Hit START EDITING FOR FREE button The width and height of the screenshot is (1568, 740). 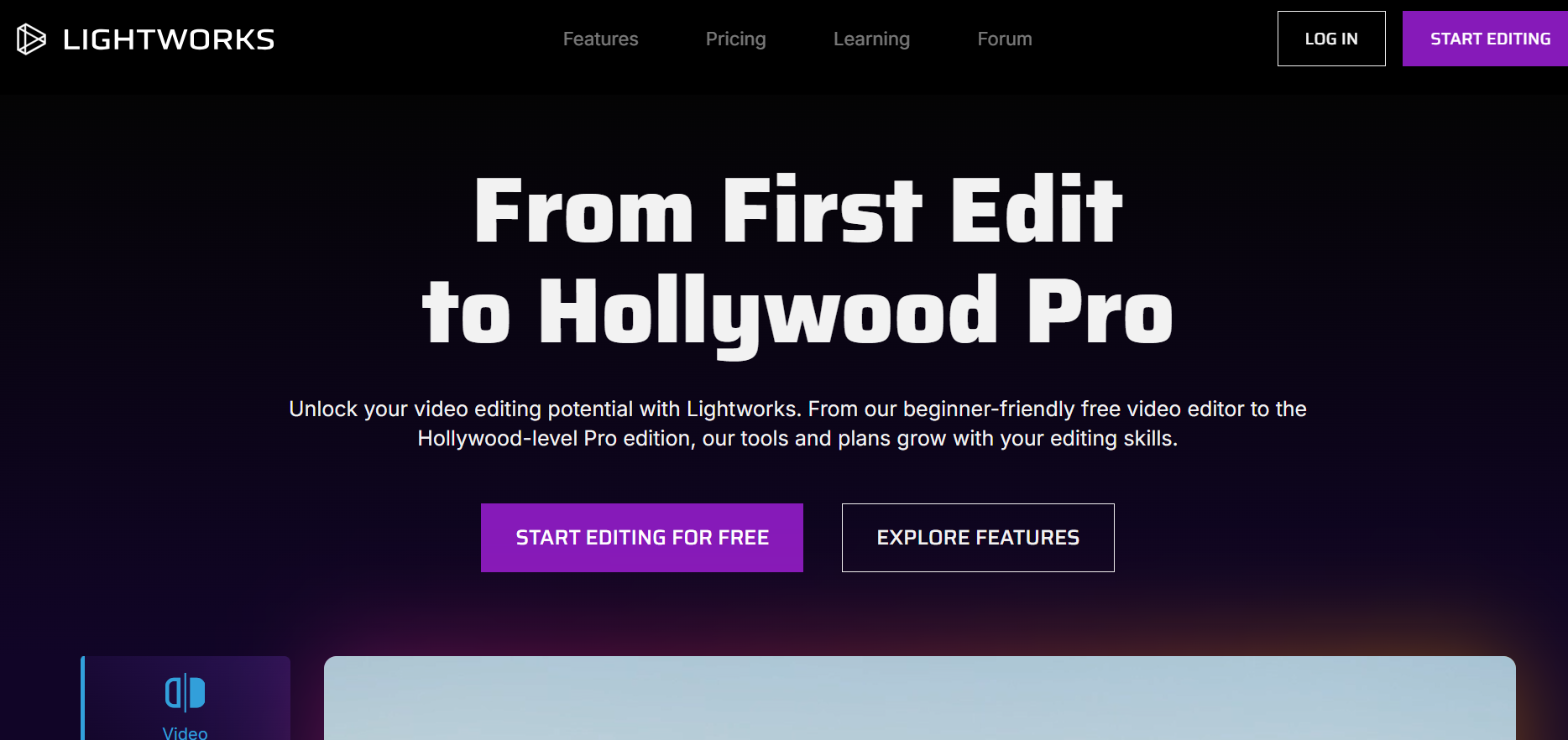641,538
